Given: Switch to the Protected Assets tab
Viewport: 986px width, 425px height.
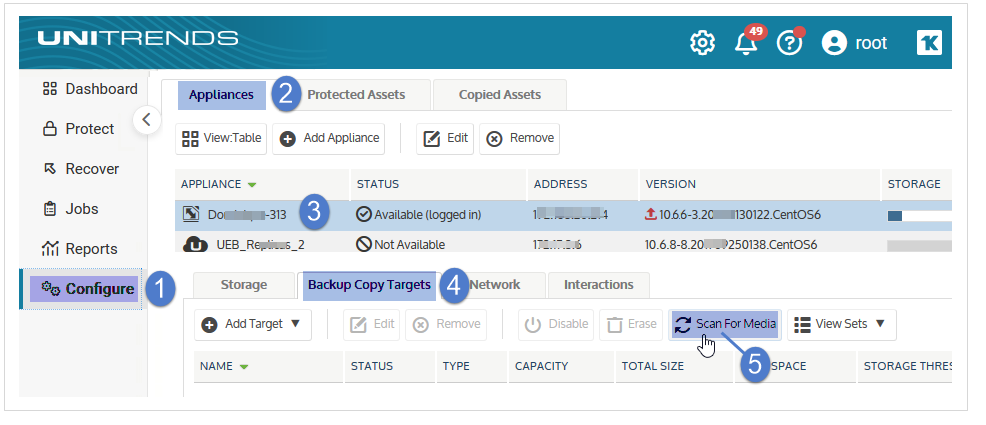Looking at the screenshot, I should [x=356, y=95].
